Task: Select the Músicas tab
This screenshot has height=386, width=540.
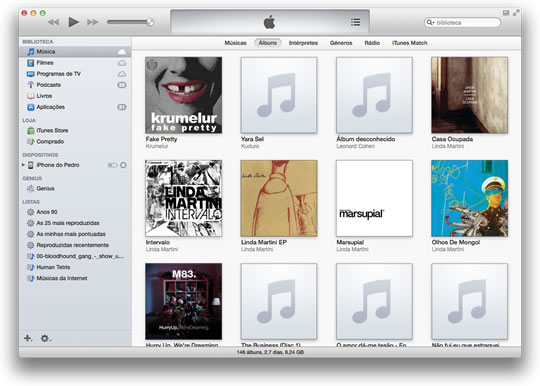Action: pos(236,43)
